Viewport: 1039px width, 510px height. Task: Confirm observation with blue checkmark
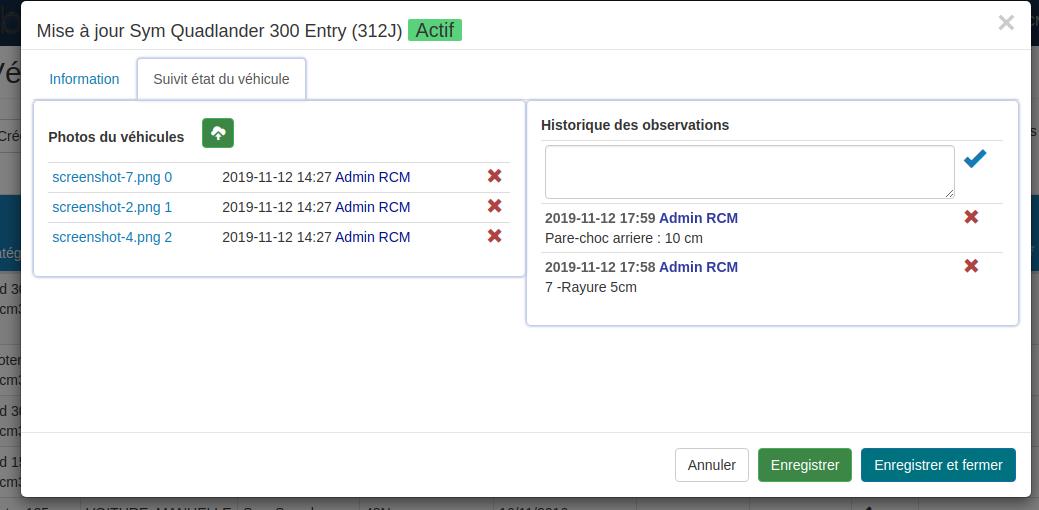[x=975, y=160]
